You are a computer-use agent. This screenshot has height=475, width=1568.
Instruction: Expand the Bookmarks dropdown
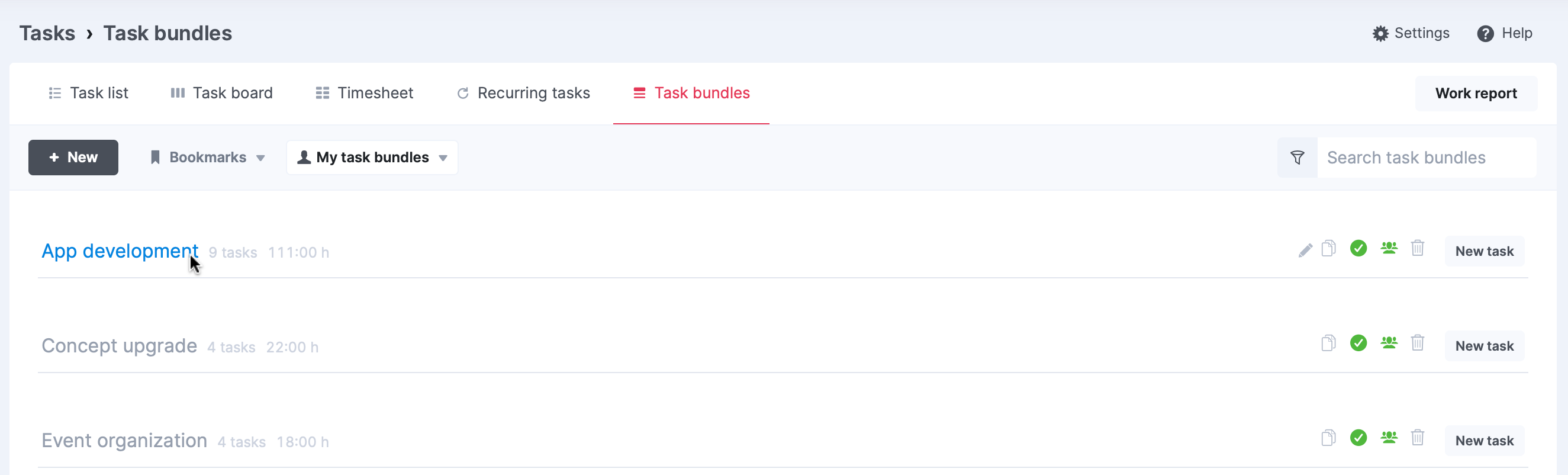pos(208,158)
